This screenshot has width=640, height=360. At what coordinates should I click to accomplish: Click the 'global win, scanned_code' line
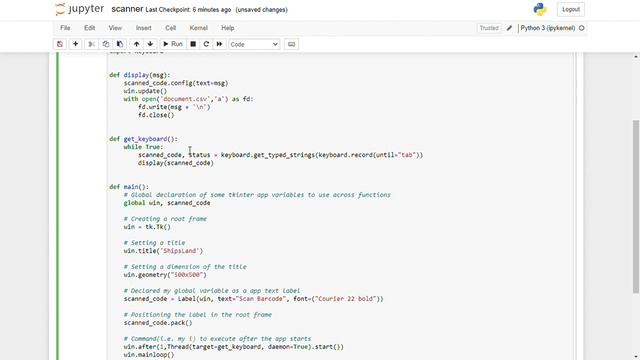coord(167,203)
